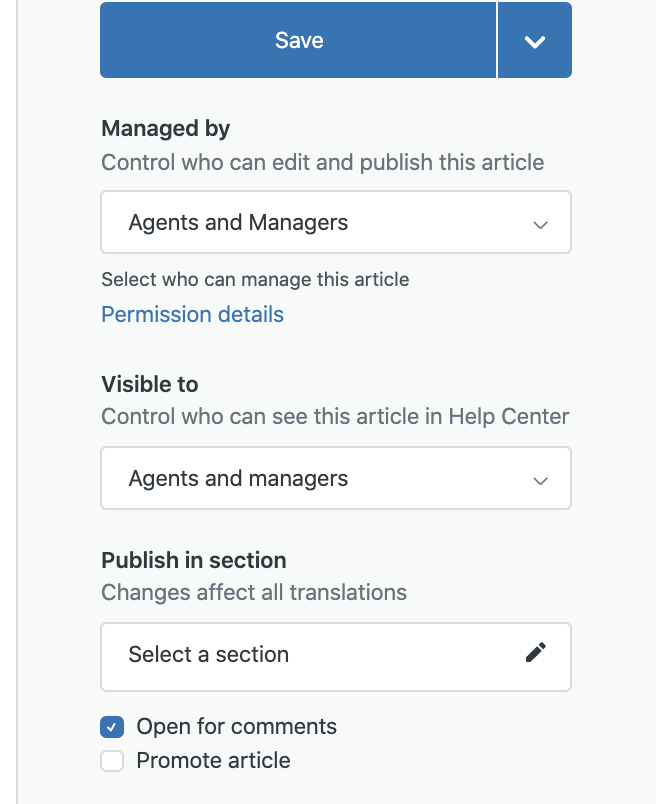Screen dimensions: 656x804
Task: Uncheck the Open for comments checkbox
Action: pos(112,727)
